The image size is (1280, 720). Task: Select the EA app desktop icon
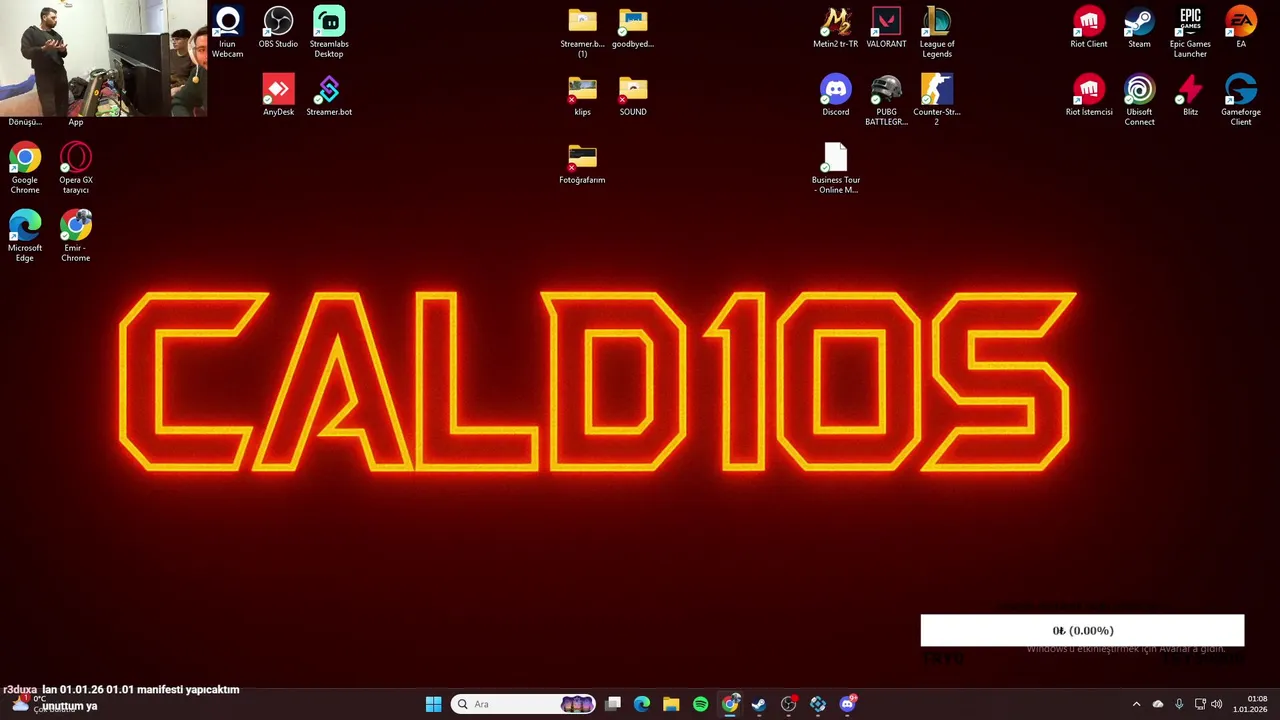point(1241,28)
